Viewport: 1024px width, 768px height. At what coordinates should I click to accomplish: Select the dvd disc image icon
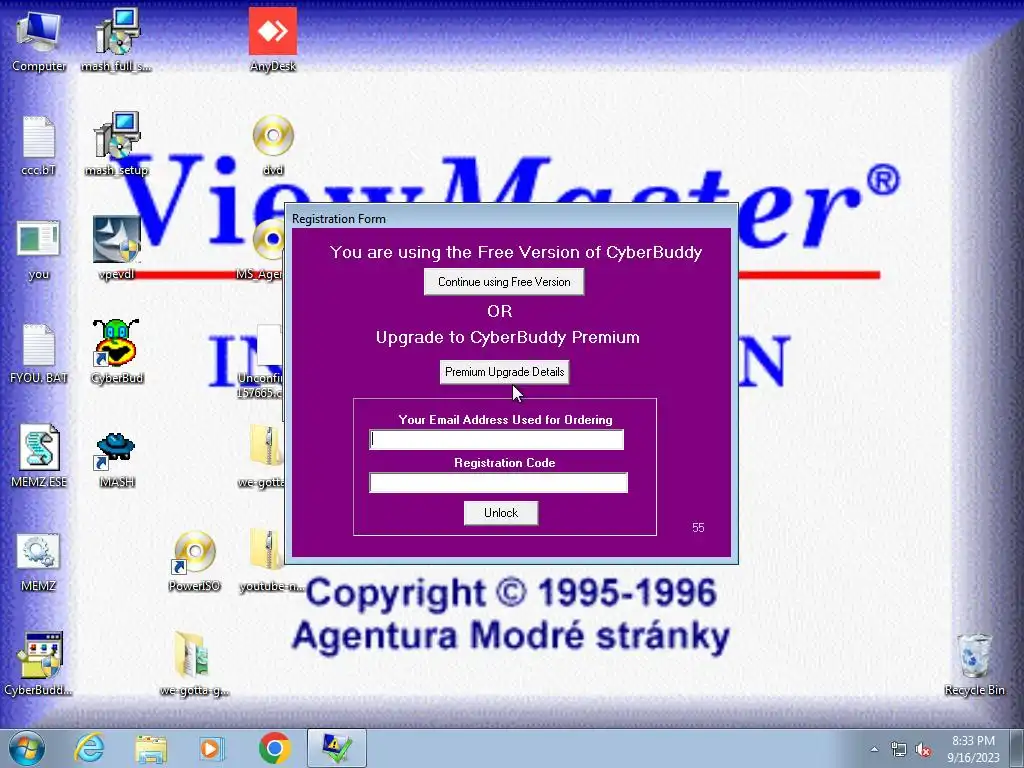click(x=273, y=145)
